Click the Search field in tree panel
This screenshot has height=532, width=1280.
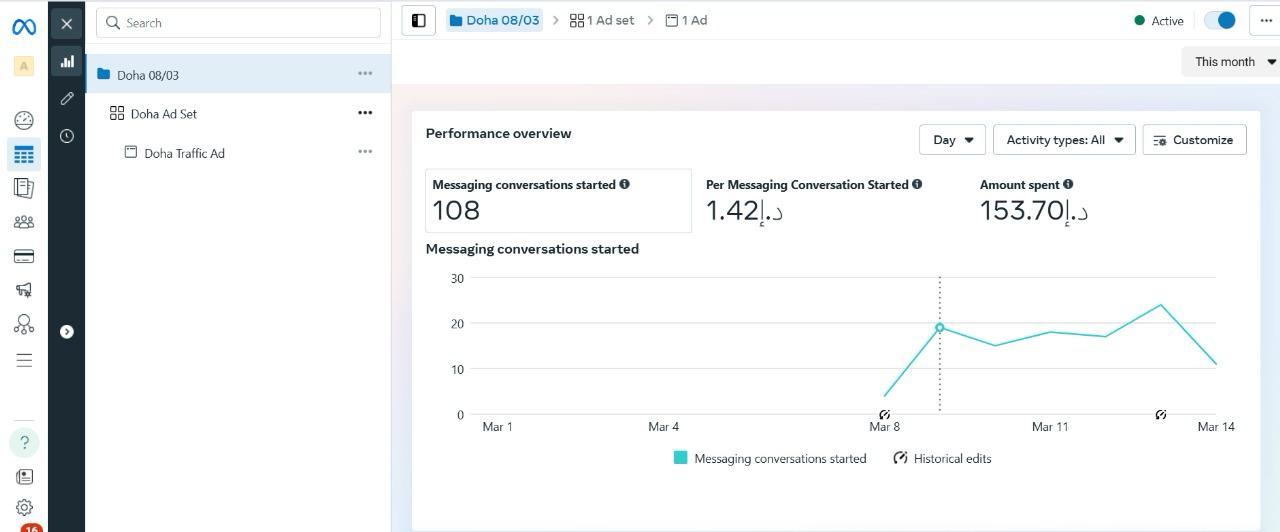[238, 22]
